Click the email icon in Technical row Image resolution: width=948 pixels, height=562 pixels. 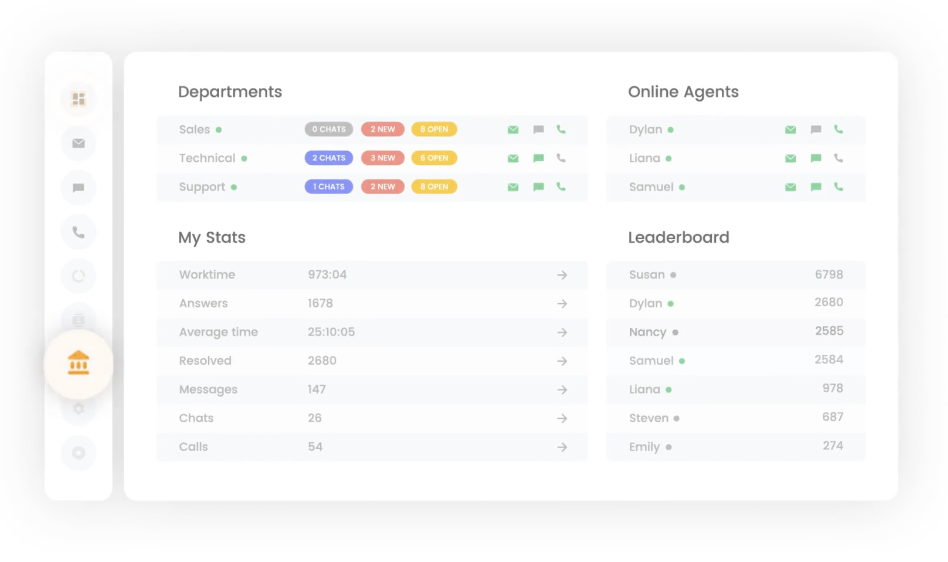[x=513, y=158]
